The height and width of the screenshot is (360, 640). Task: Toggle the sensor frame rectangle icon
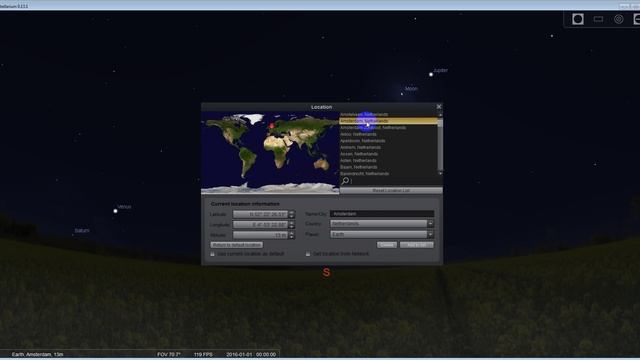point(598,19)
